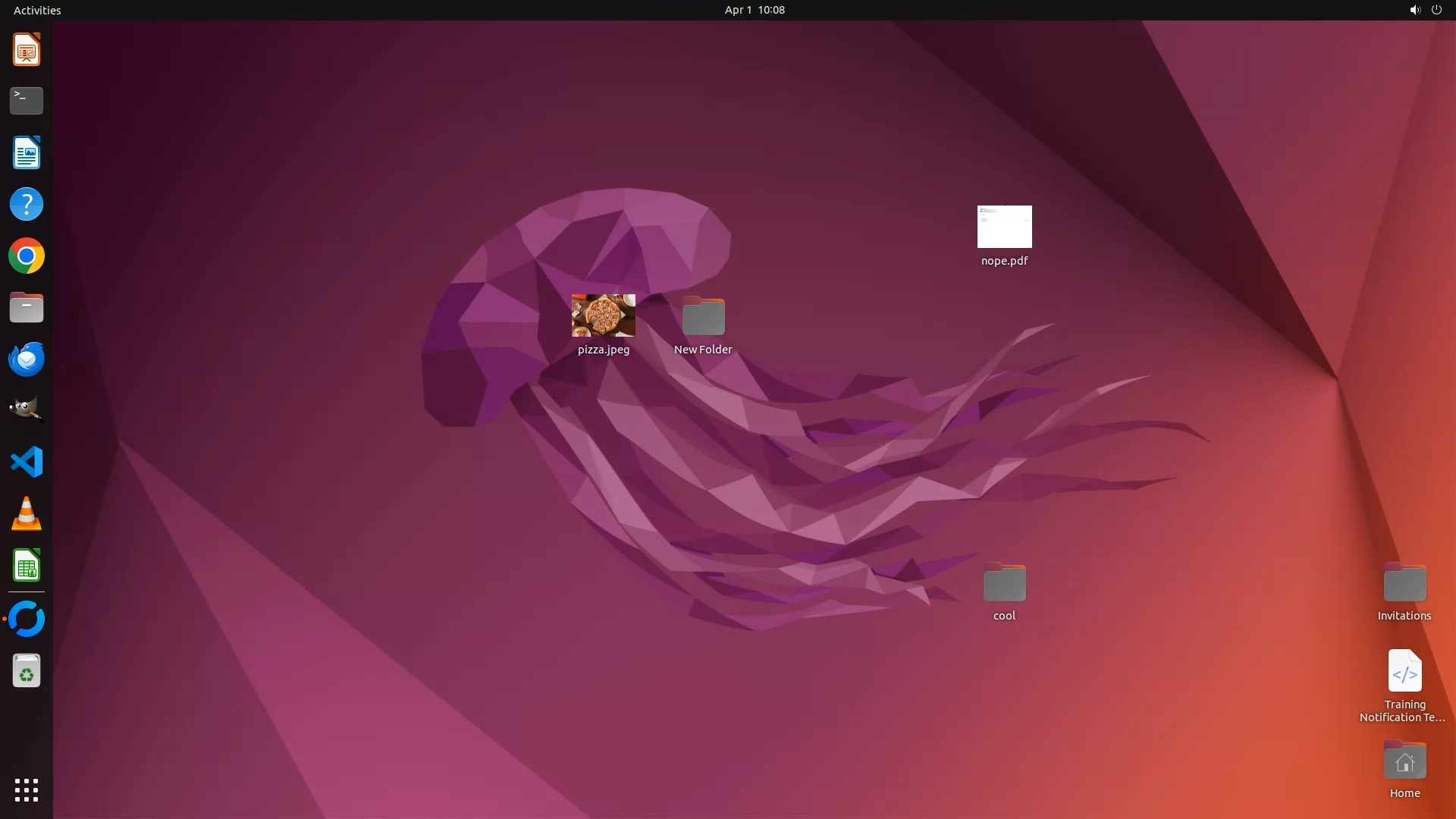Select the pizza.jpeg thumbnail on the desktop

pyautogui.click(x=604, y=315)
